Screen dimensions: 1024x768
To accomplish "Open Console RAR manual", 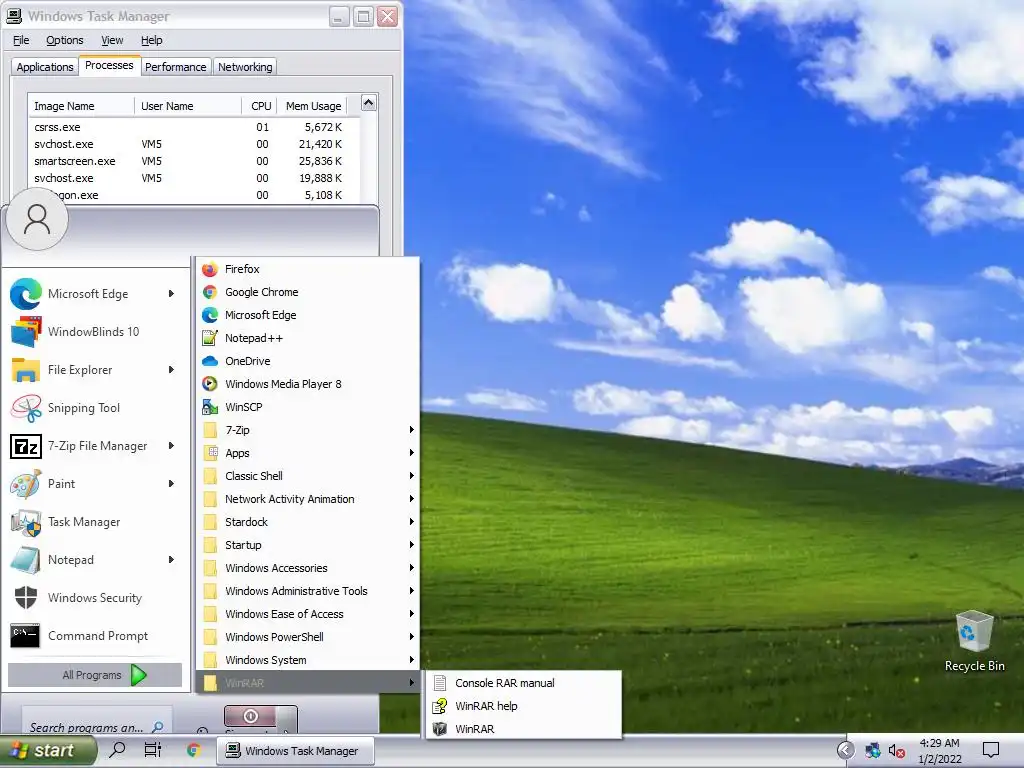I will [523, 683].
